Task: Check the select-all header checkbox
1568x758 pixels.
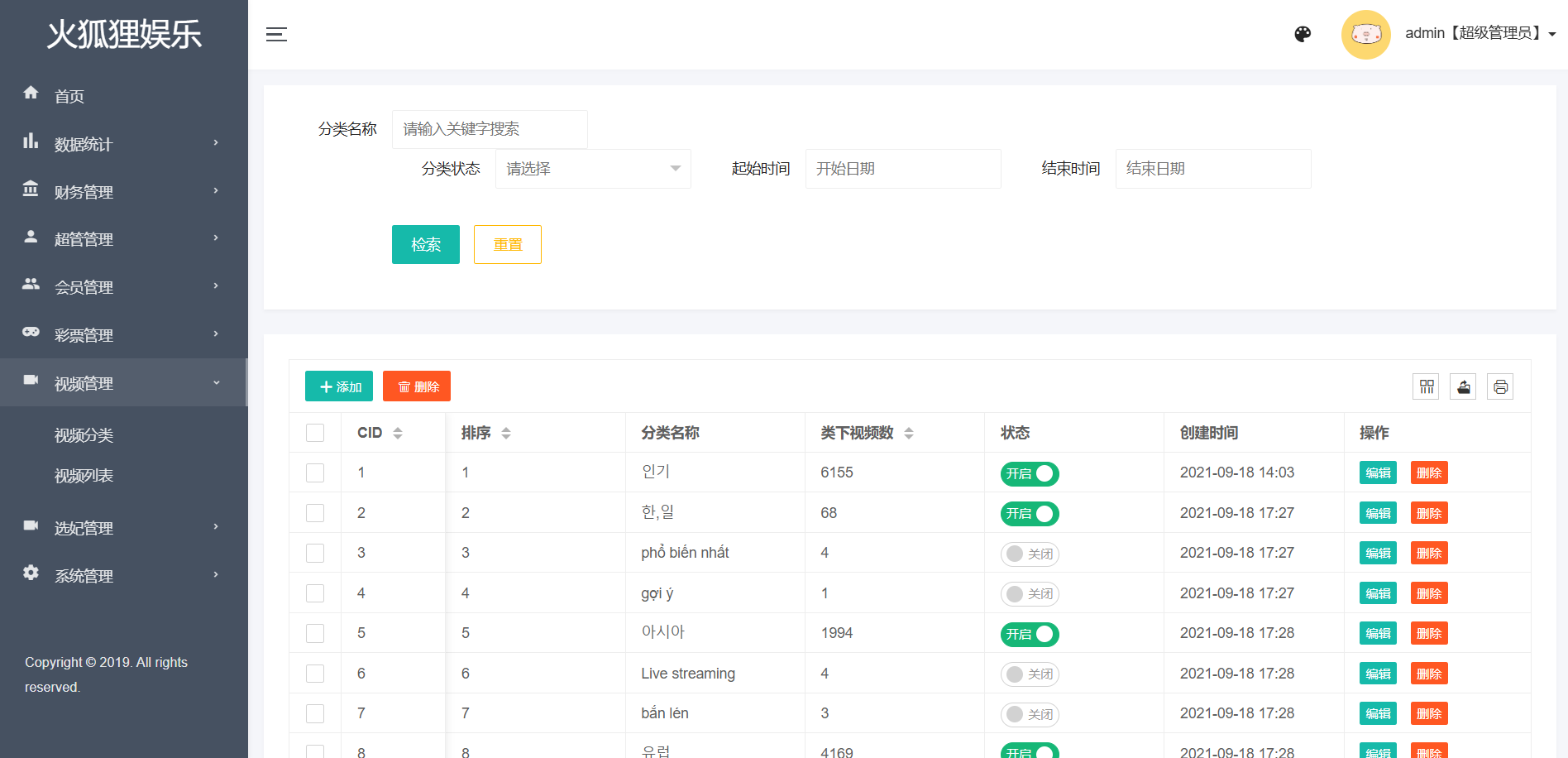Action: point(315,433)
